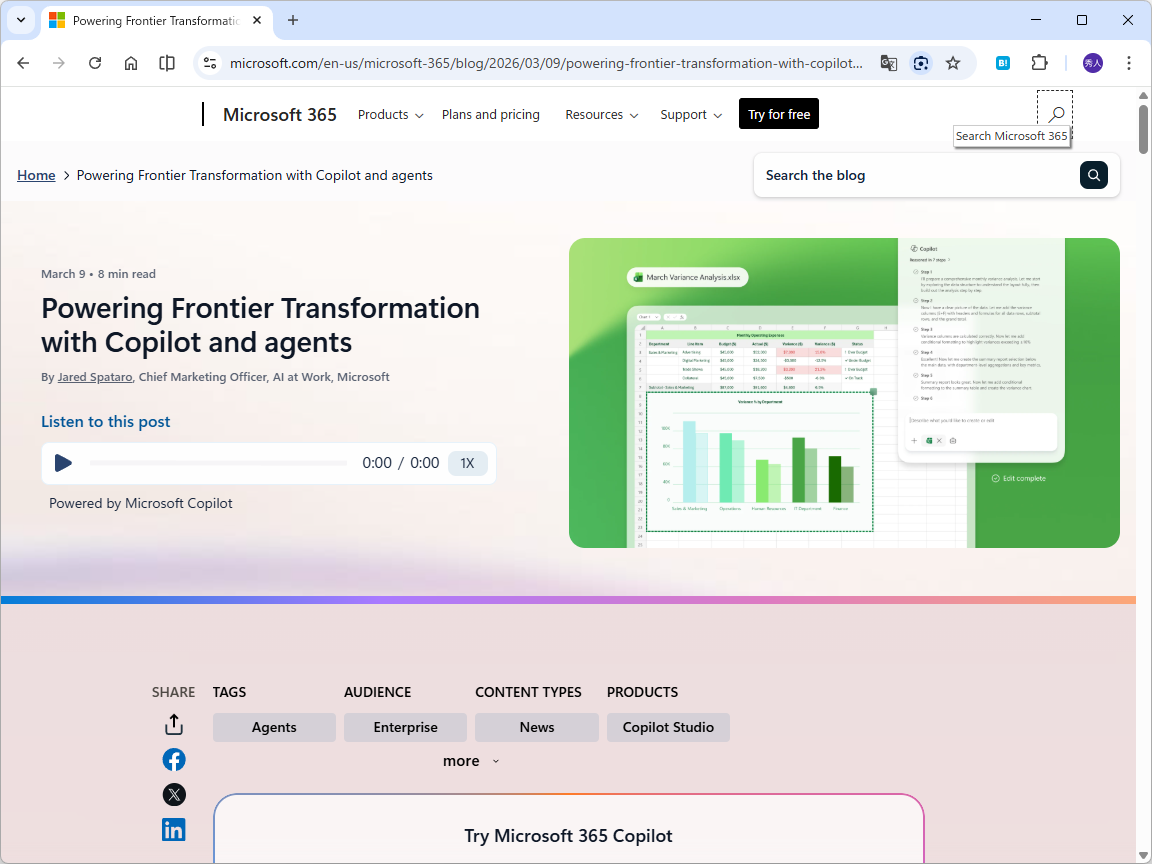Filter by the Copilot Studio product tag
Viewport: 1152px width, 864px height.
tap(669, 727)
